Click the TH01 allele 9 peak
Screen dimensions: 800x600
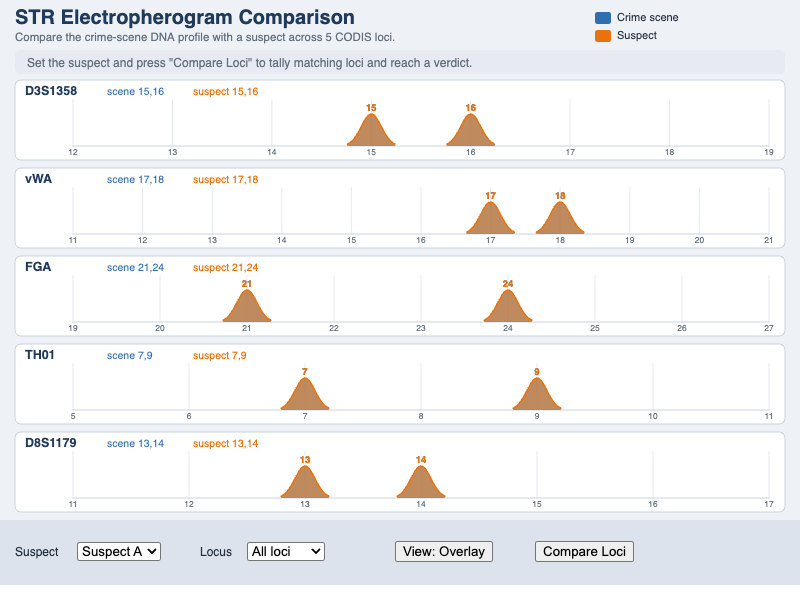click(537, 394)
